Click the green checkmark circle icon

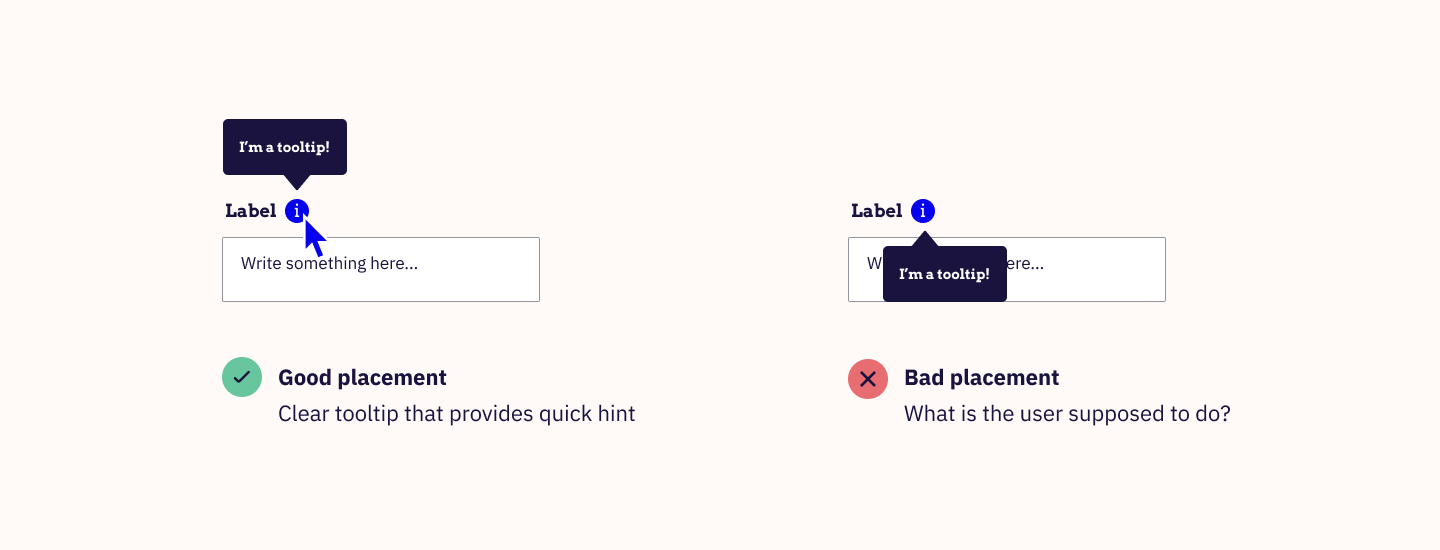click(x=242, y=377)
